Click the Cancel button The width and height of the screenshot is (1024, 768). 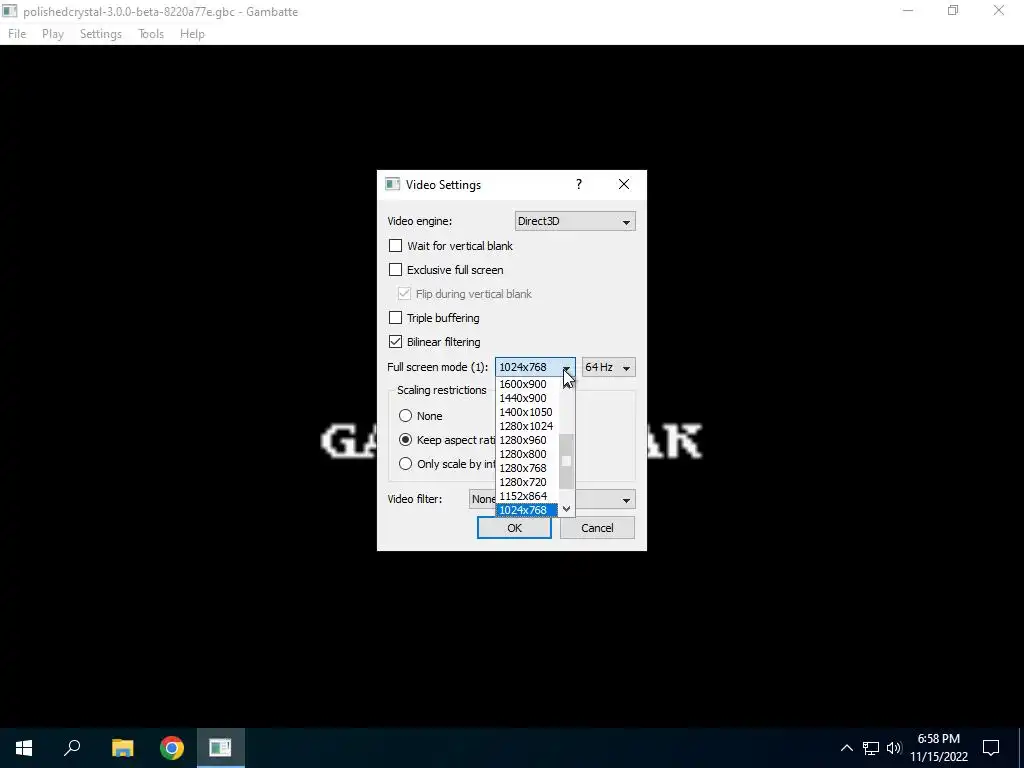tap(597, 528)
